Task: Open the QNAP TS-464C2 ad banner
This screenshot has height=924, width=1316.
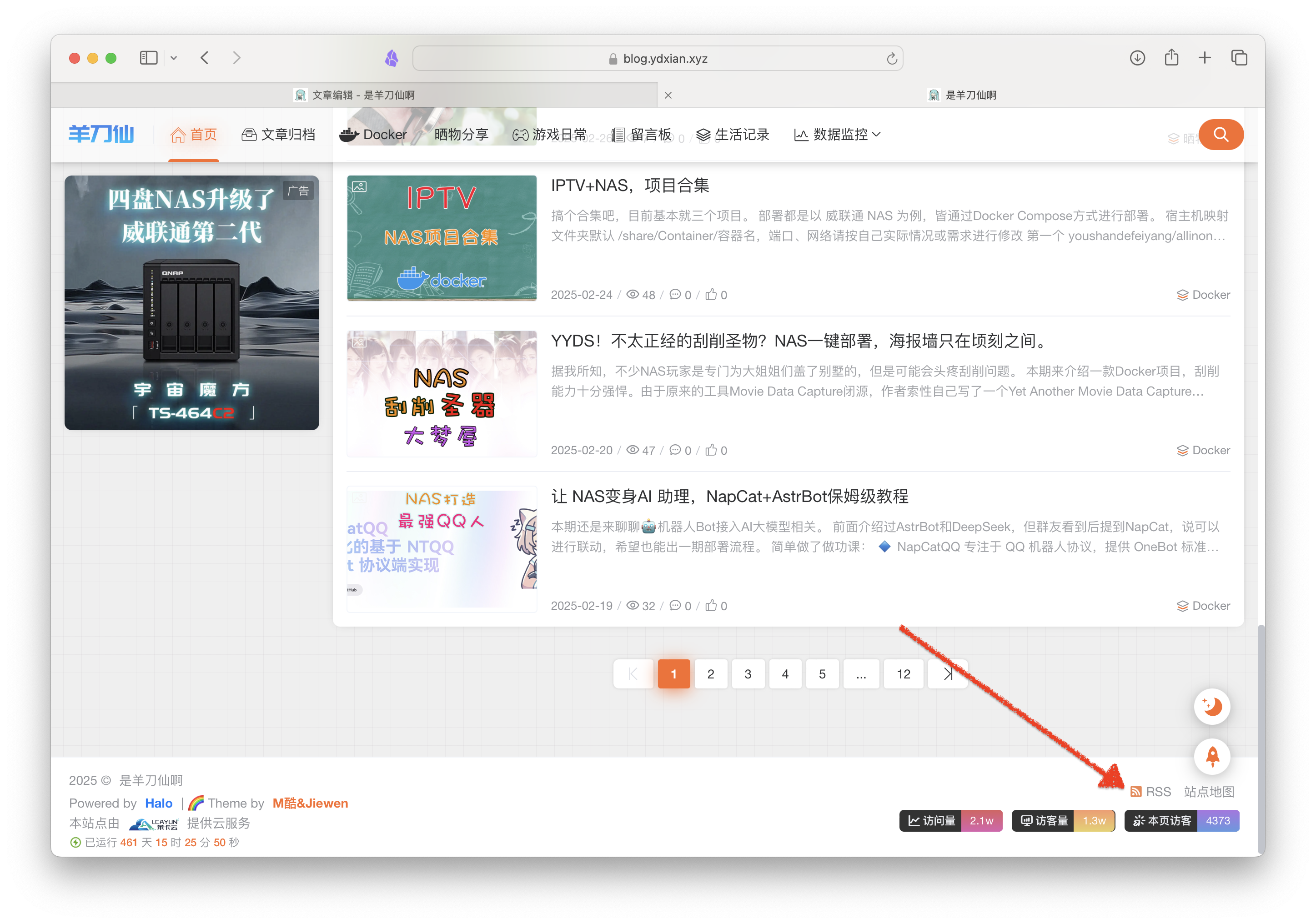Action: [191, 303]
